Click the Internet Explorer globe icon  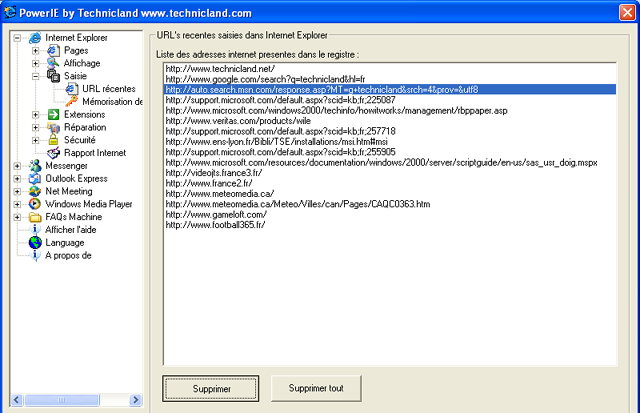(x=35, y=38)
